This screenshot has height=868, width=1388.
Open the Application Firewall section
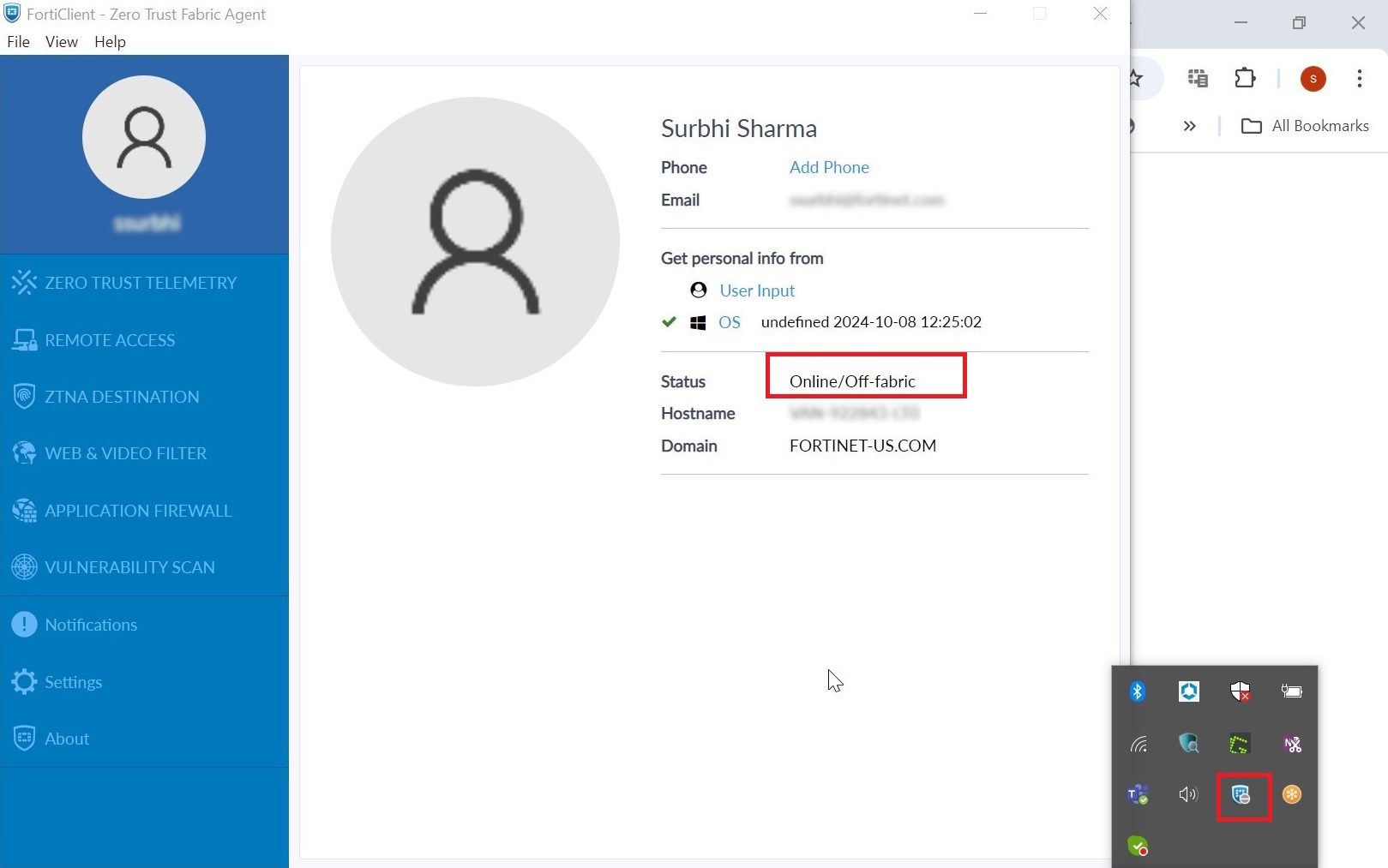tap(137, 510)
